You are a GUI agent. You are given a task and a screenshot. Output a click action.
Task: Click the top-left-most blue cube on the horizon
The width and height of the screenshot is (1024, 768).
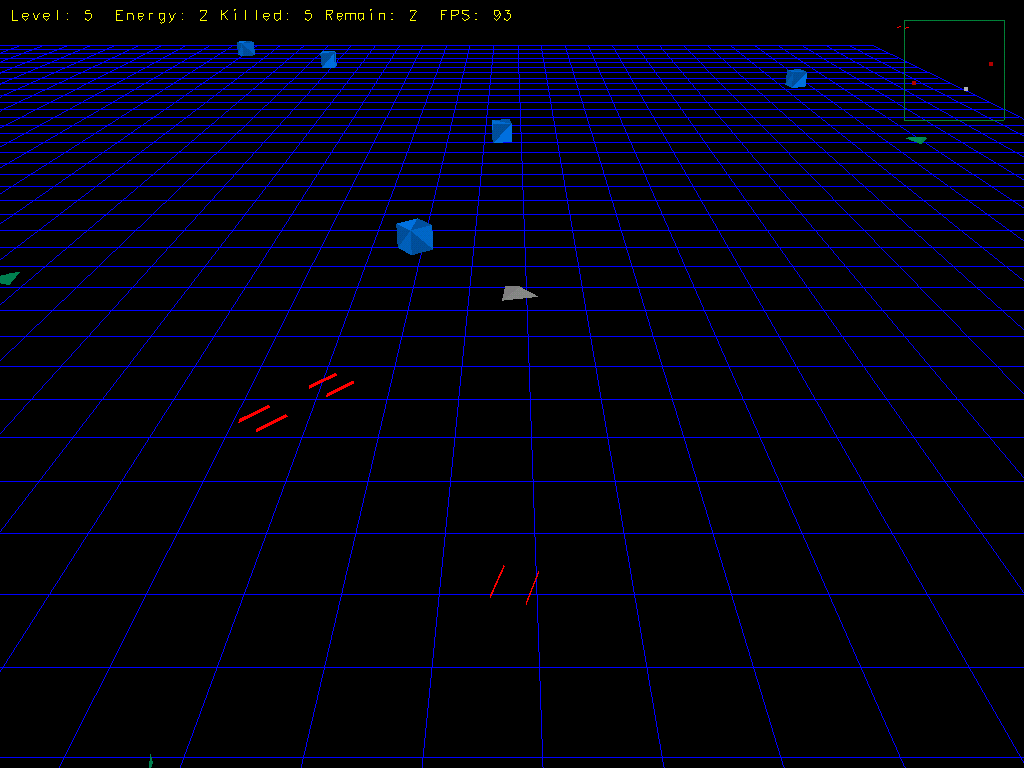tap(246, 48)
